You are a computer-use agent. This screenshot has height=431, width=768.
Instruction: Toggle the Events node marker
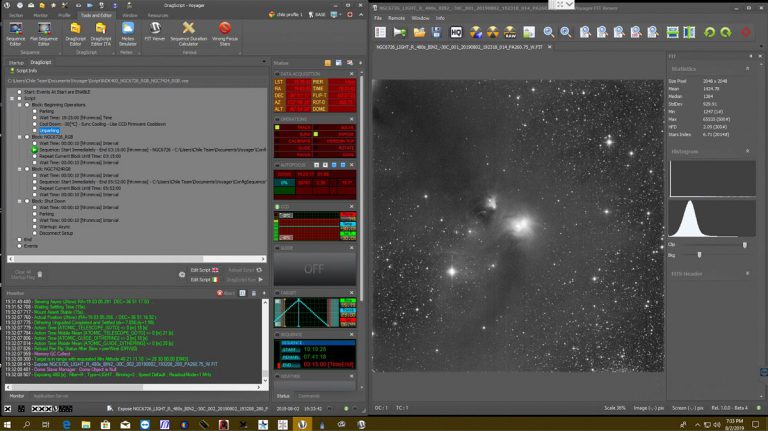pos(20,246)
